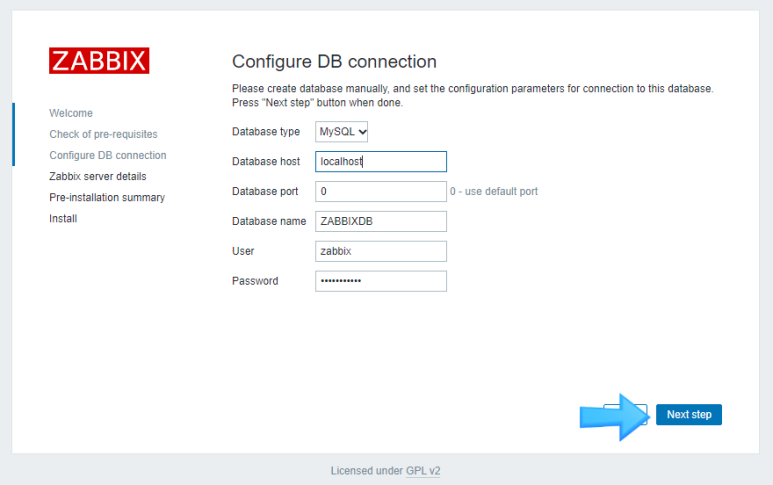Click into the Database port field
The height and width of the screenshot is (485, 773).
pyautogui.click(x=381, y=191)
